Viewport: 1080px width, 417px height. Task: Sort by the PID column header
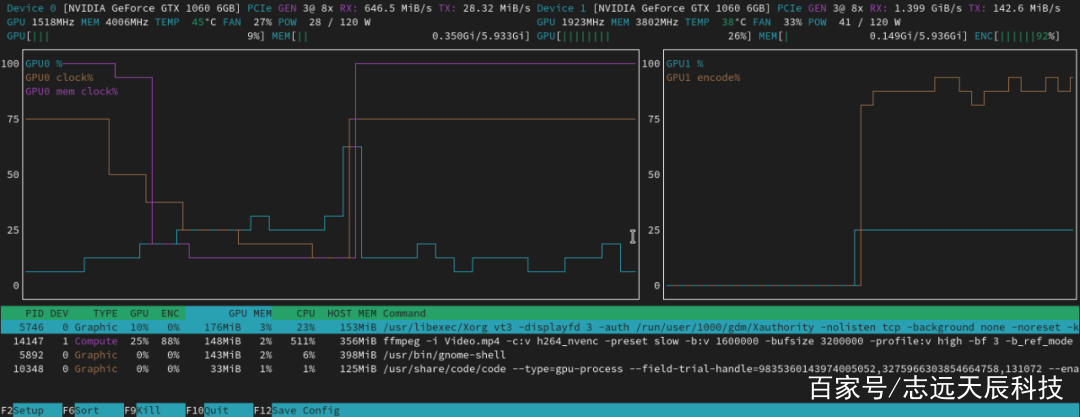coord(34,313)
